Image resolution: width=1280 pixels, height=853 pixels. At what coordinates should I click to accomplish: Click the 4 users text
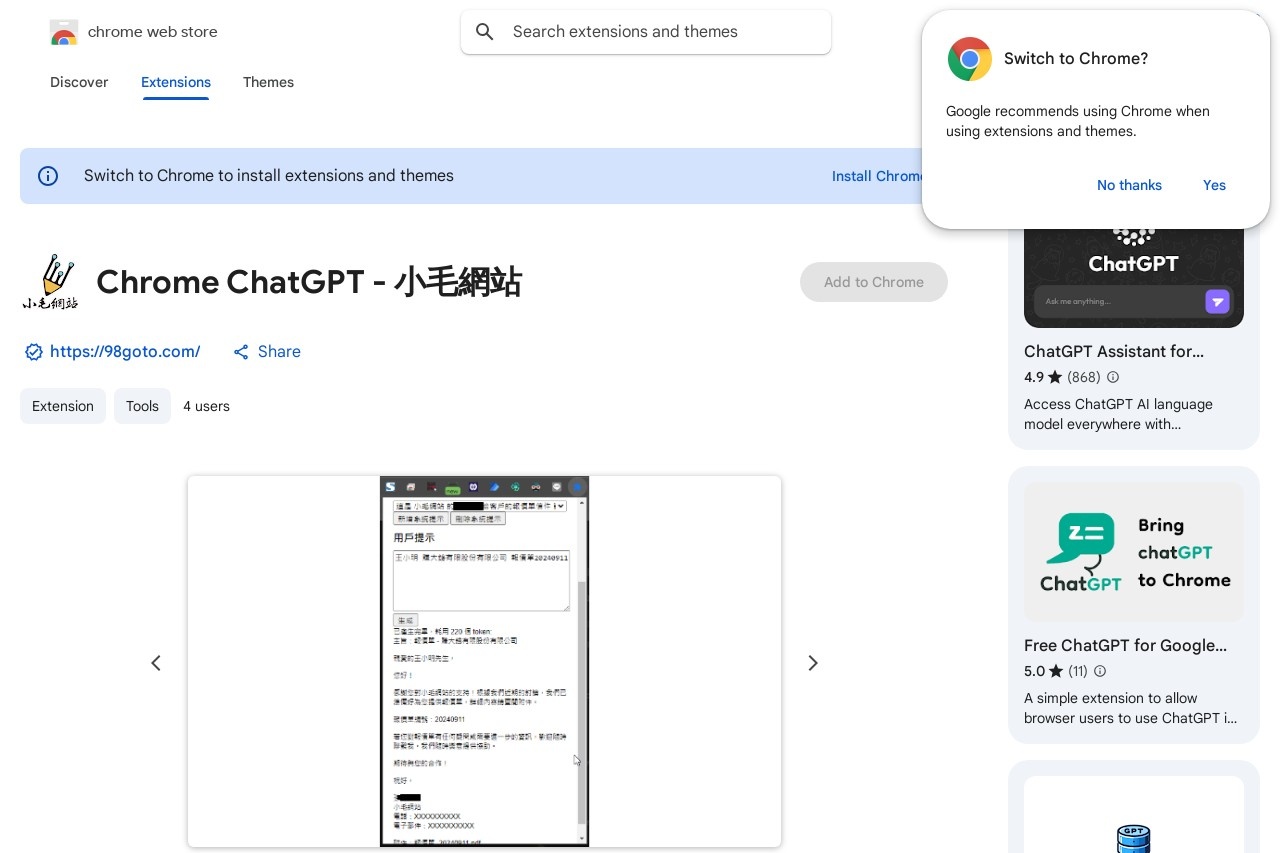pos(206,406)
